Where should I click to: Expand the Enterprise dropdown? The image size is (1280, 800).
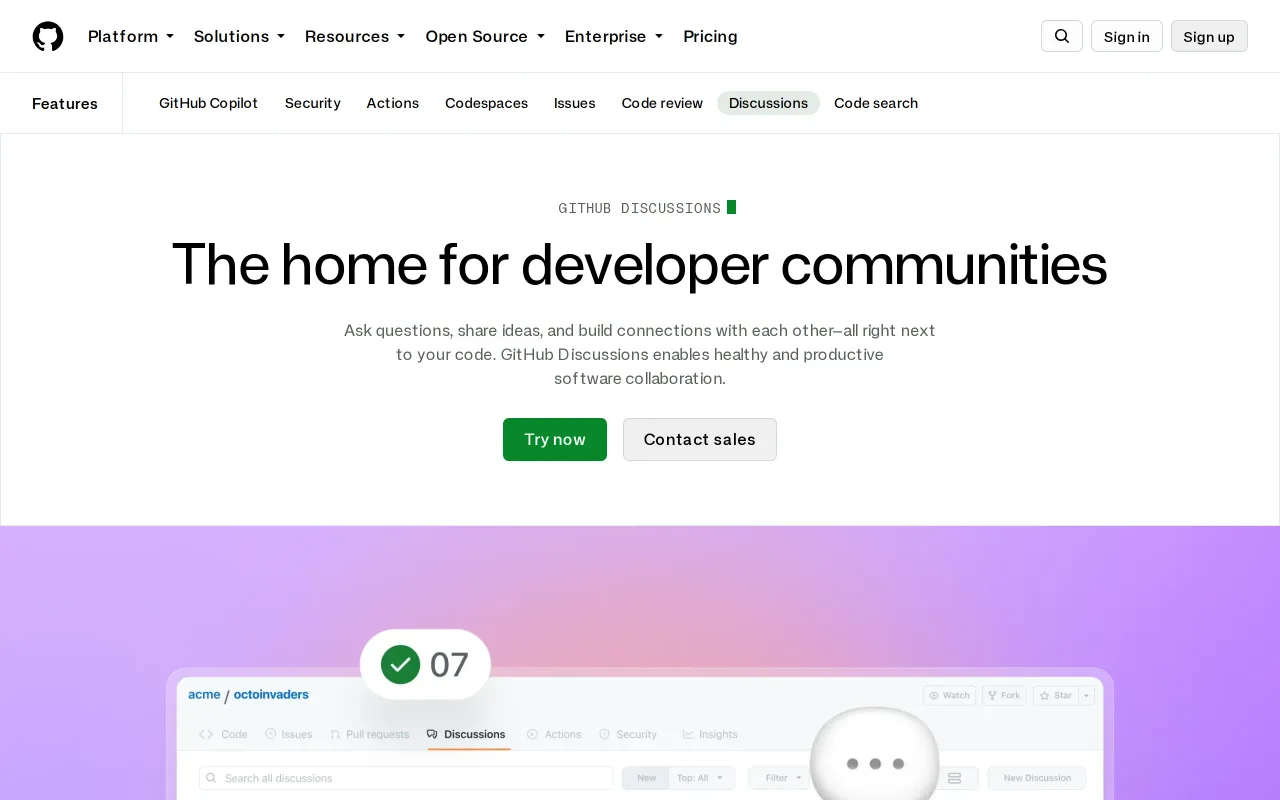[x=614, y=36]
